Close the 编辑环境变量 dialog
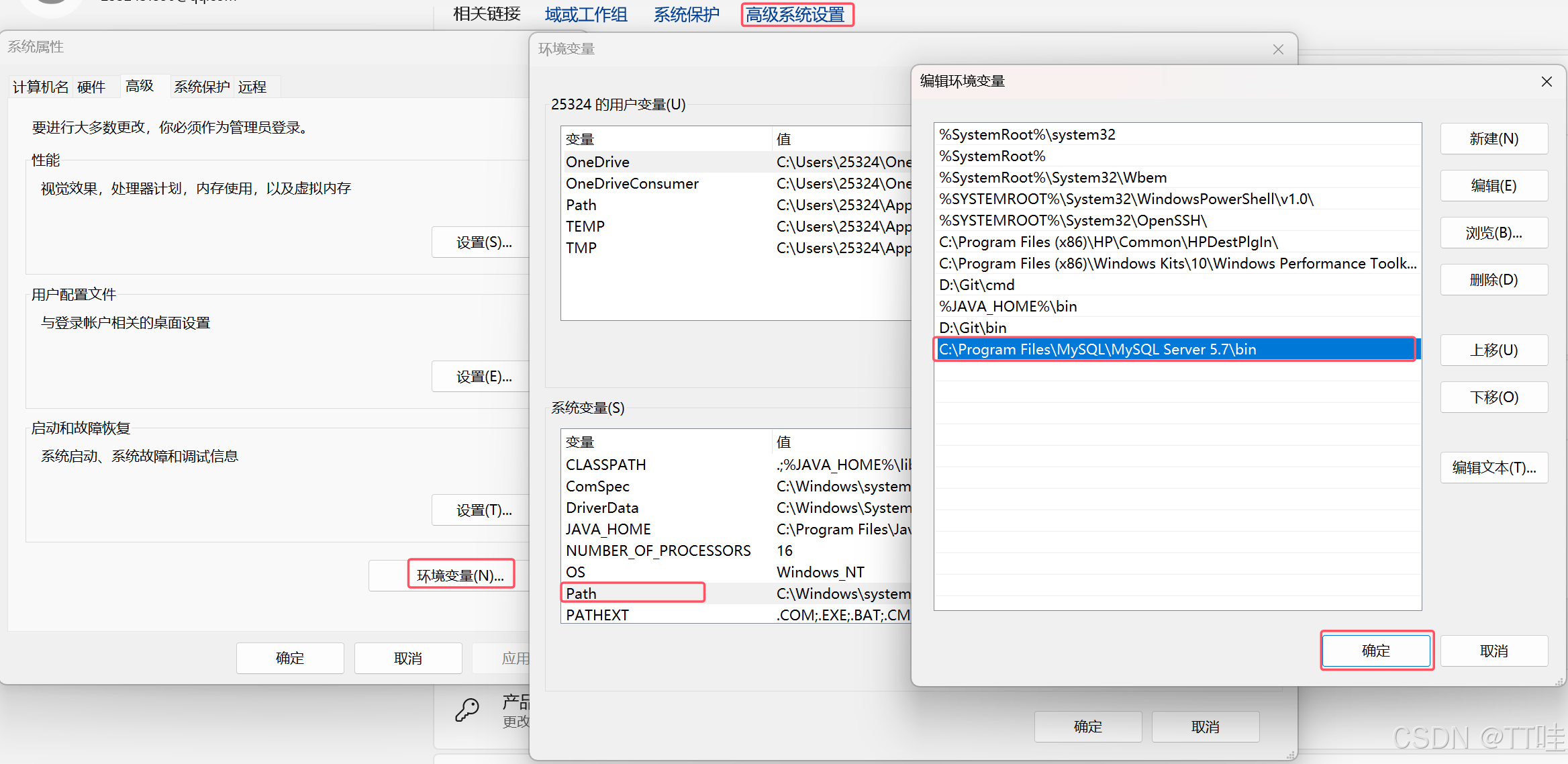Viewport: 1568px width, 764px height. click(x=1547, y=82)
